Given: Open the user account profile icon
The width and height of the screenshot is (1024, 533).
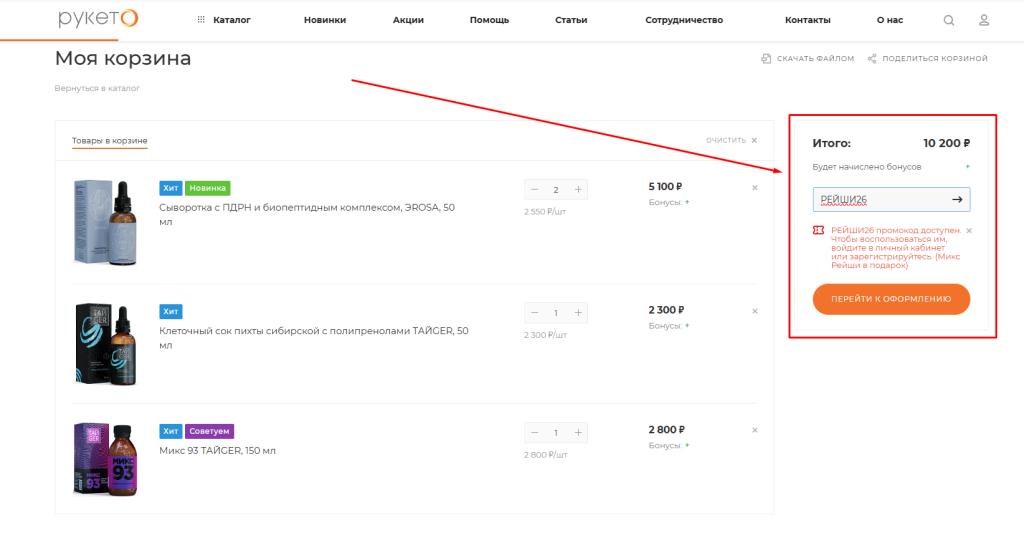Looking at the screenshot, I should click(x=984, y=20).
